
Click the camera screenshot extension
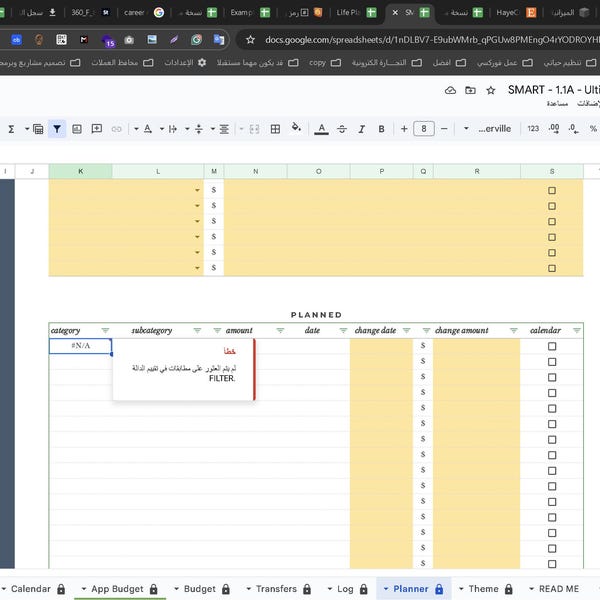tap(129, 40)
